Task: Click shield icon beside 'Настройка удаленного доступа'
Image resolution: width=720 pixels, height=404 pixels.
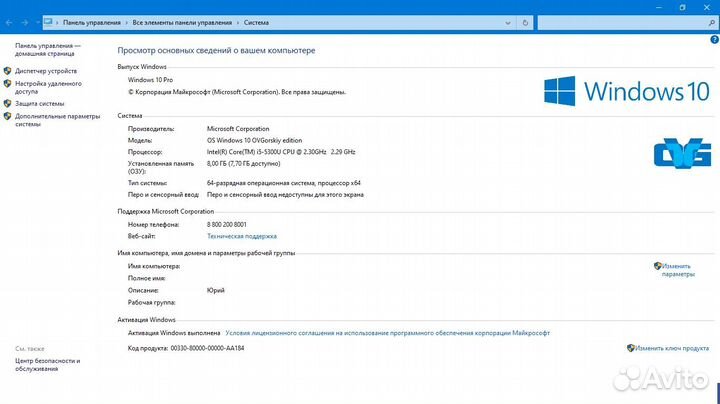Action: (x=7, y=84)
